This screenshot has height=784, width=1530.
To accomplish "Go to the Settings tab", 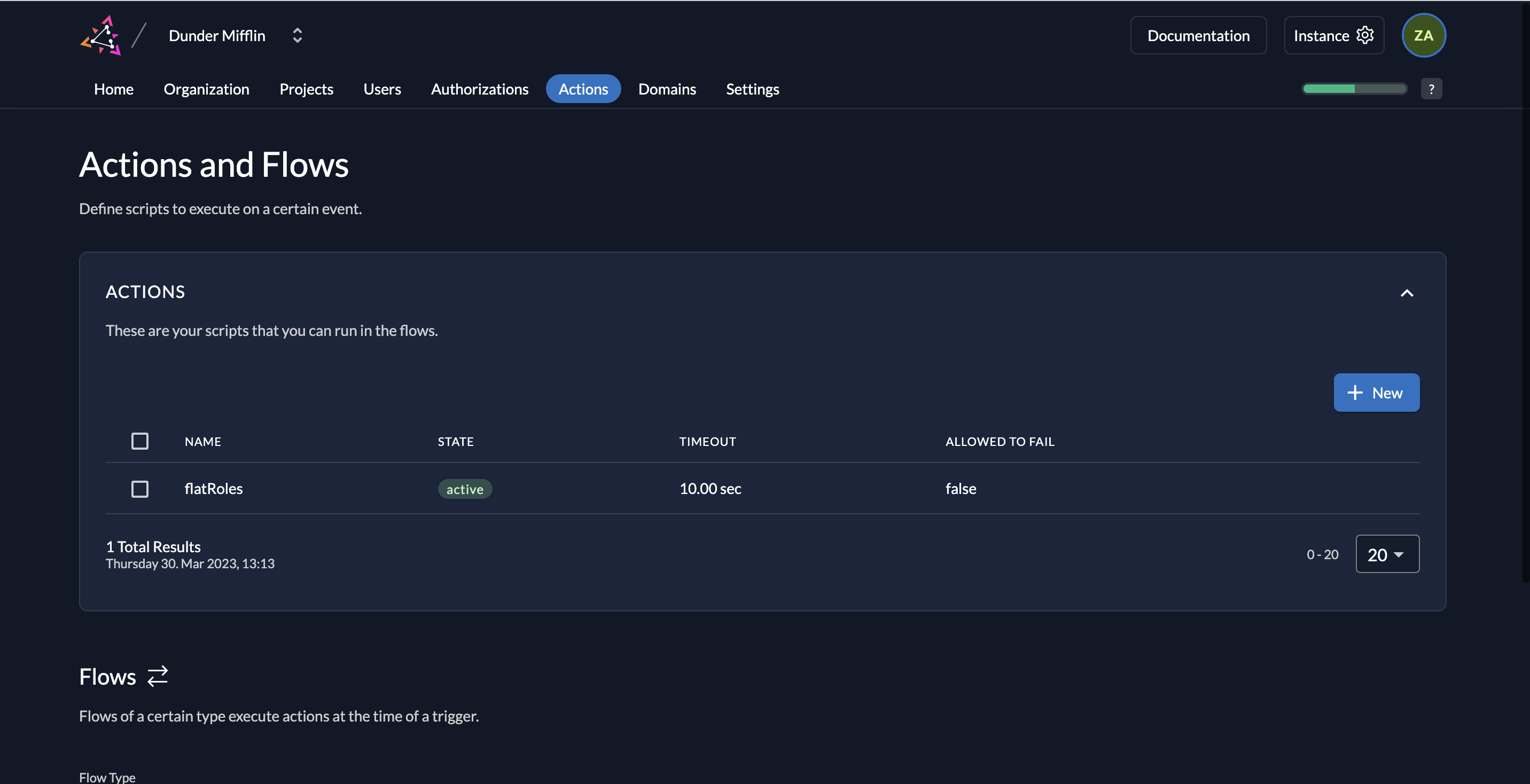I will [x=752, y=89].
